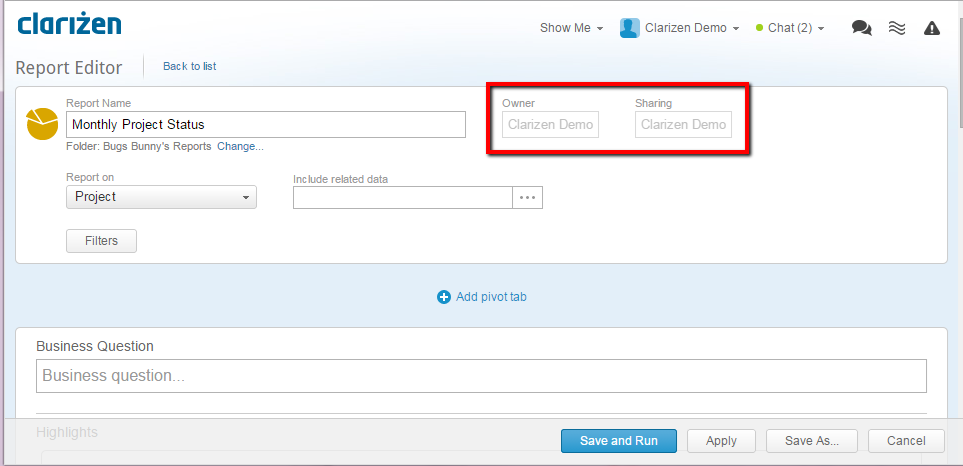Click the Business Question heading
The image size is (963, 466).
pyautogui.click(x=95, y=346)
